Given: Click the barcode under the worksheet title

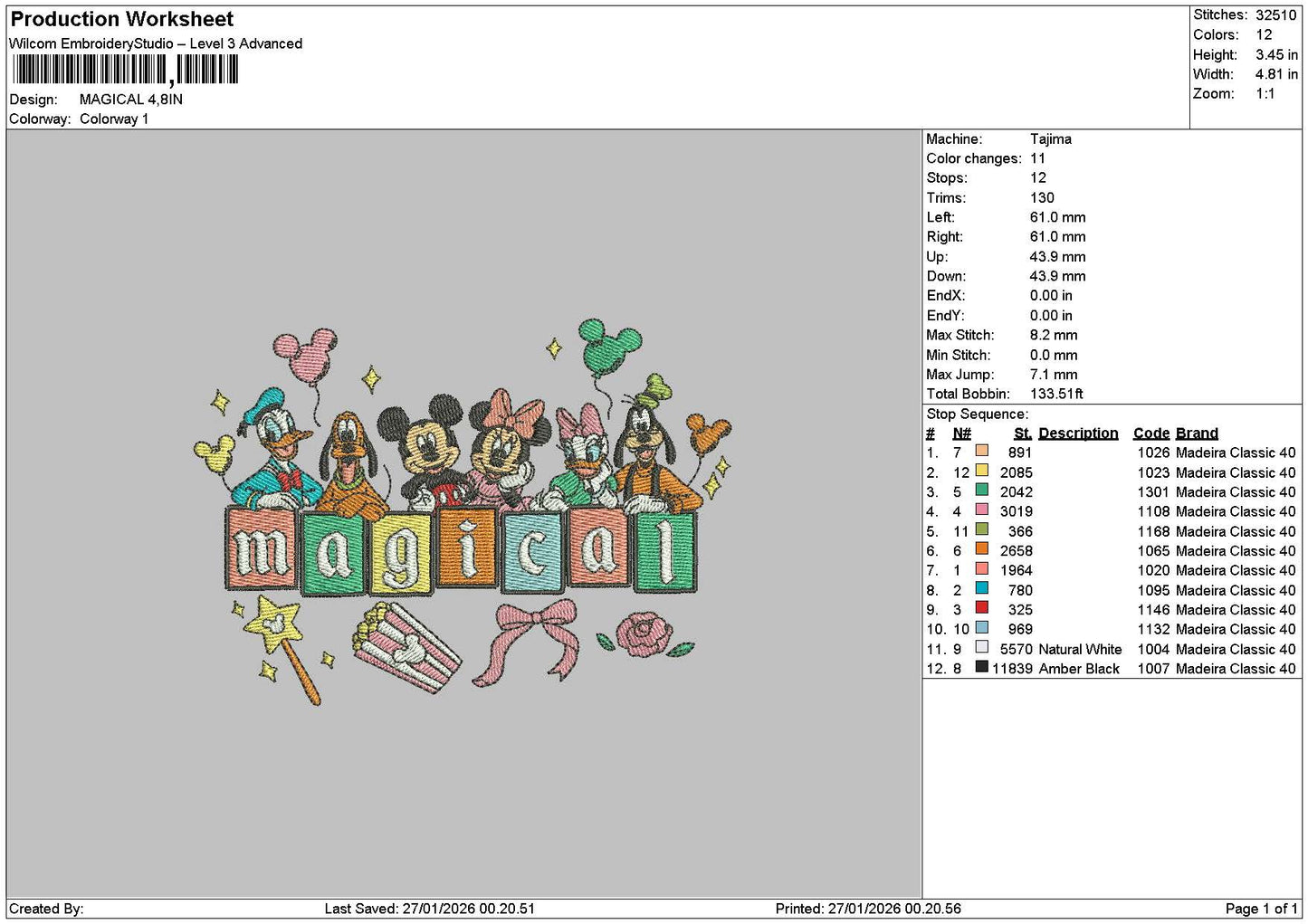Looking at the screenshot, I should [x=125, y=70].
